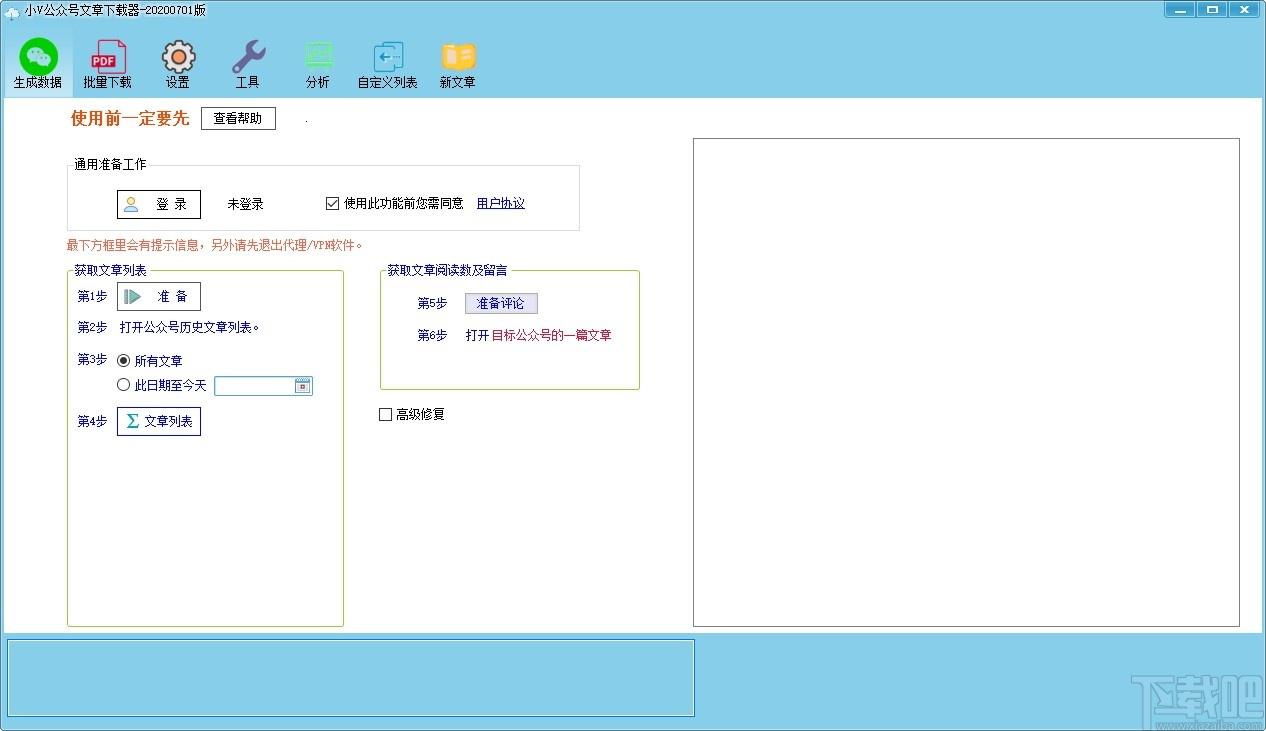1266x731 pixels.
Task: Toggle the 使用此功能前您需同意 checkbox
Action: [x=333, y=203]
